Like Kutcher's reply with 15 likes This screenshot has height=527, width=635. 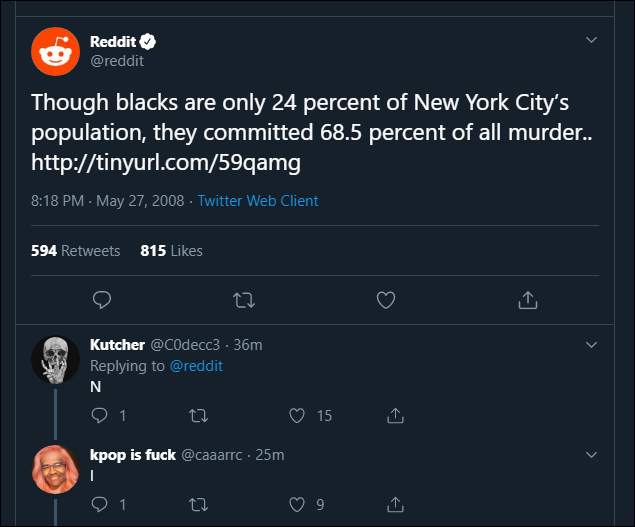(296, 415)
